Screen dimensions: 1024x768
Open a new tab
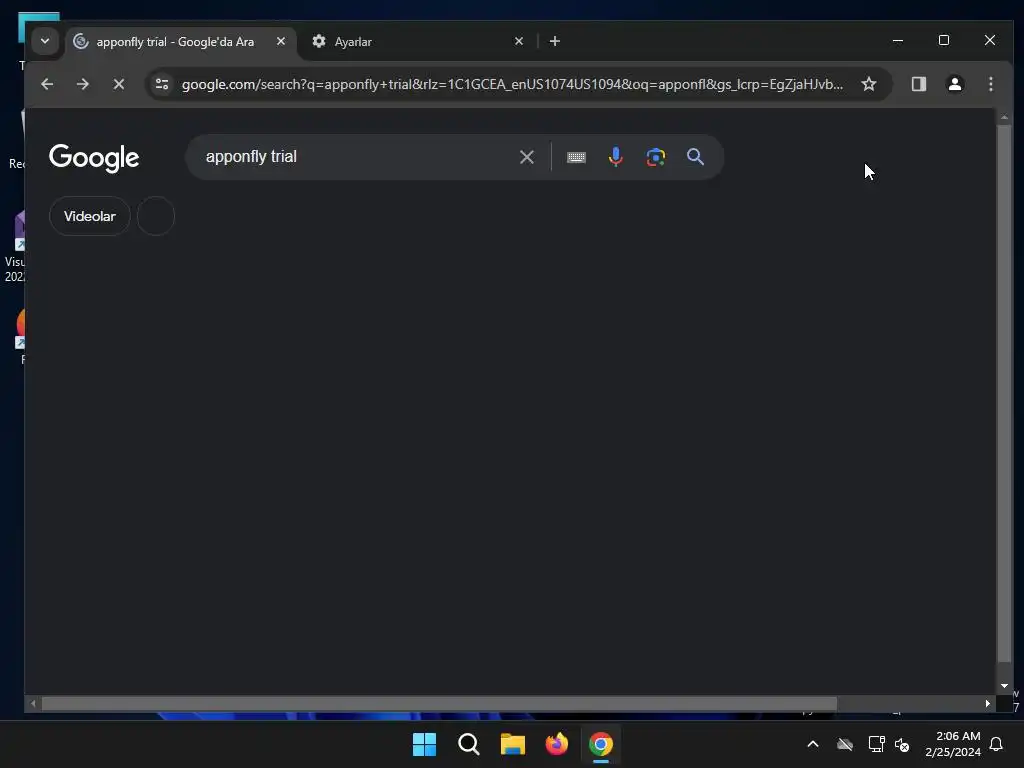point(554,41)
